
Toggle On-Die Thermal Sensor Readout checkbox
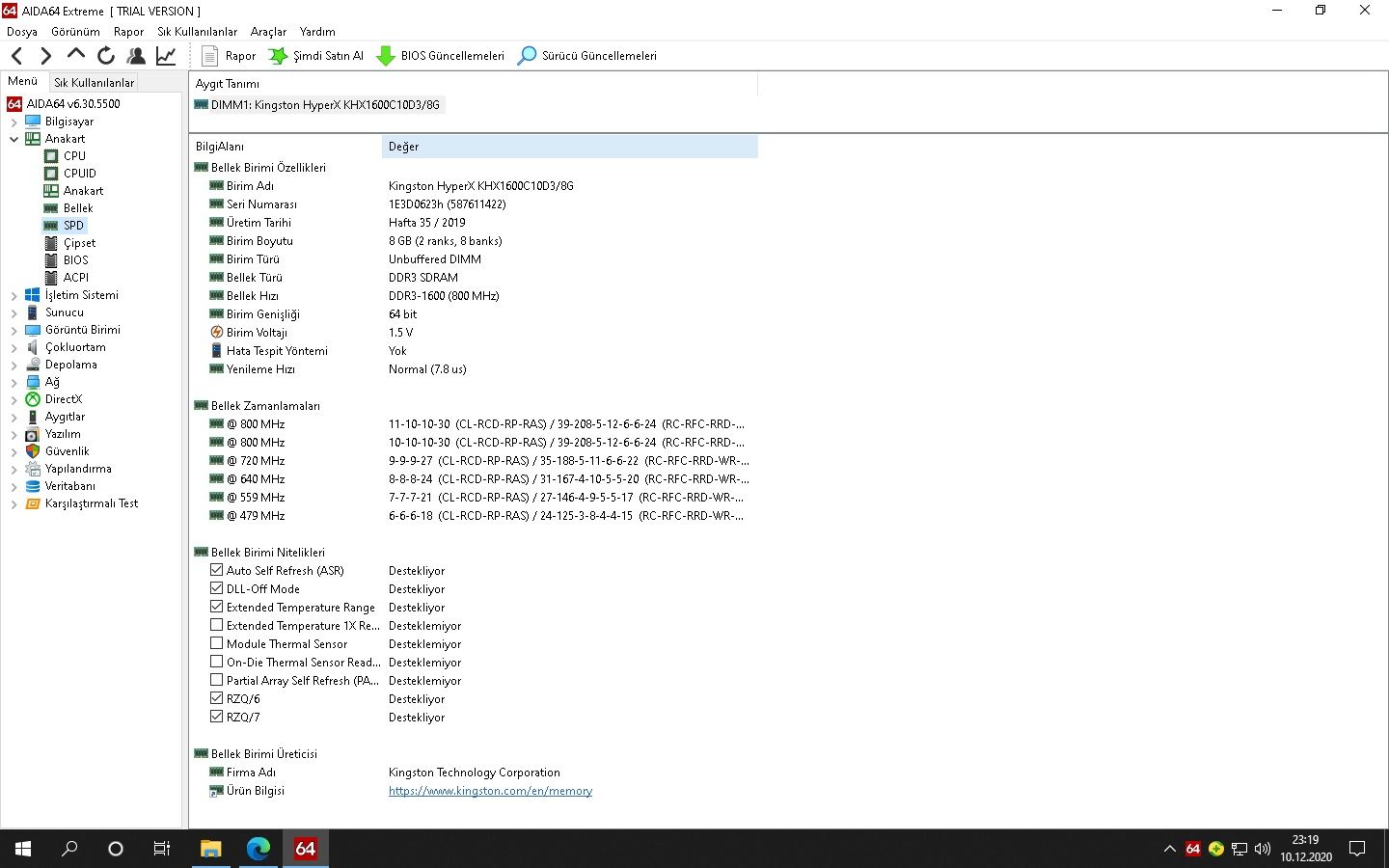216,662
